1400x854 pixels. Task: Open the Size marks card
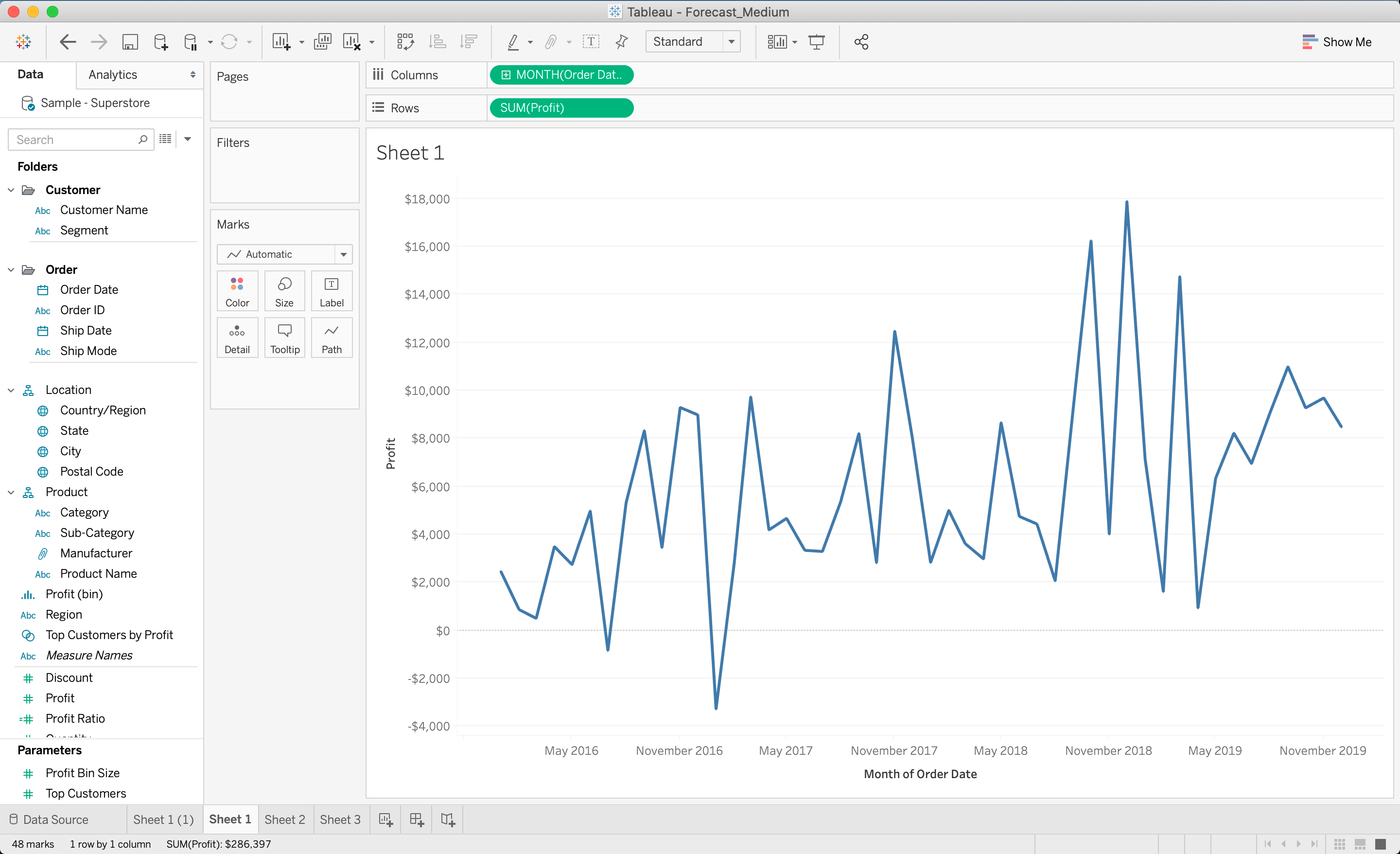pos(284,291)
